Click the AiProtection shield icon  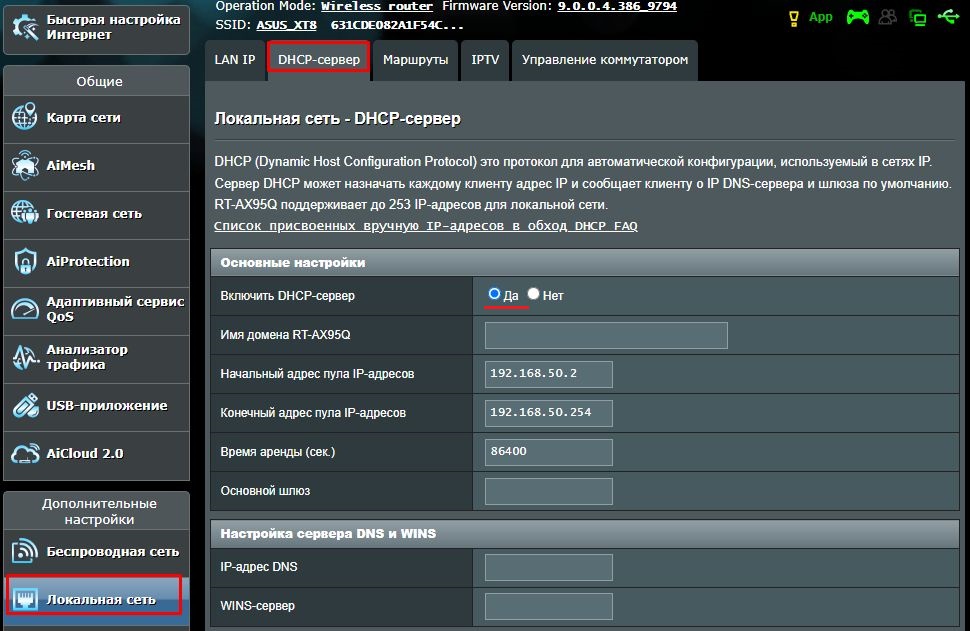pos(25,261)
